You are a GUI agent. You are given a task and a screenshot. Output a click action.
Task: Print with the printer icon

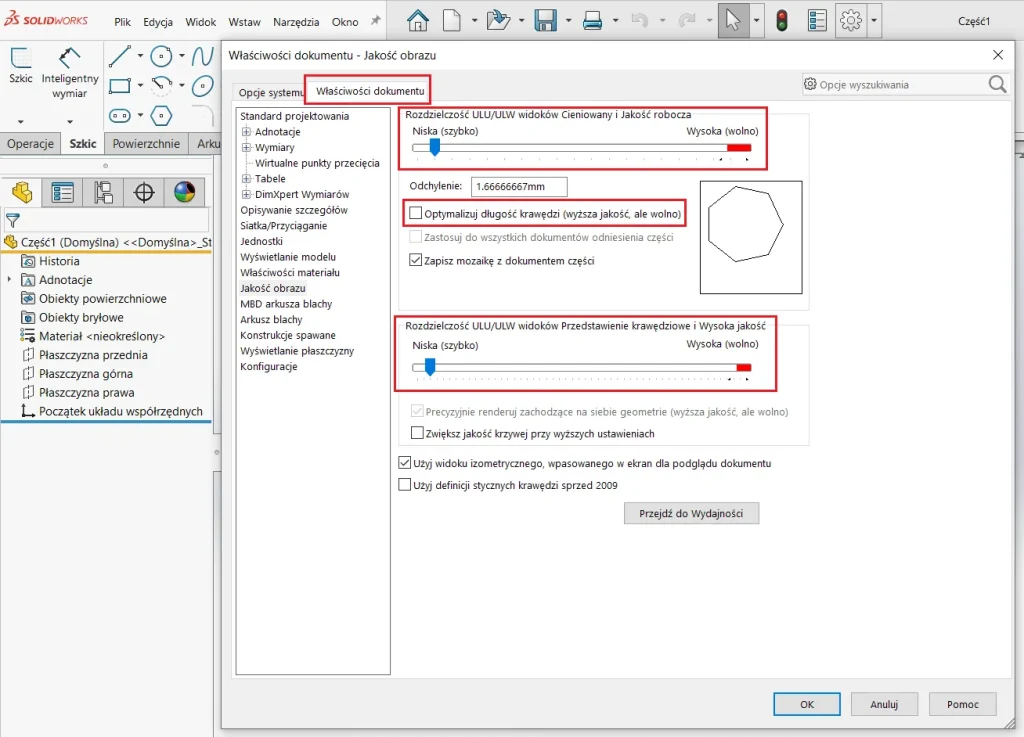pyautogui.click(x=592, y=21)
